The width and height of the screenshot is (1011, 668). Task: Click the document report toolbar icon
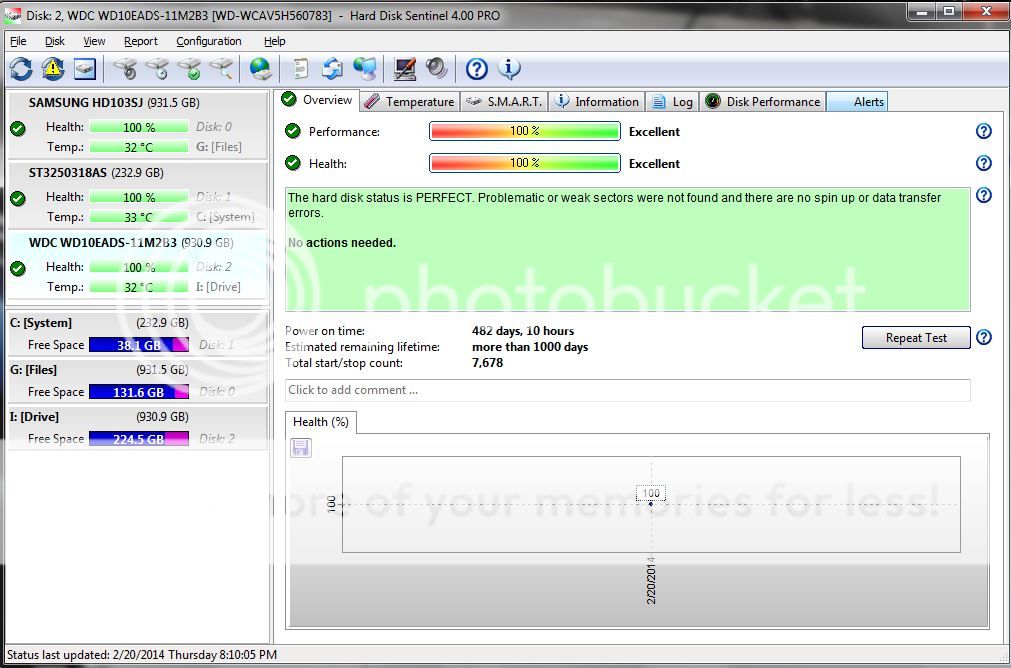[x=299, y=69]
